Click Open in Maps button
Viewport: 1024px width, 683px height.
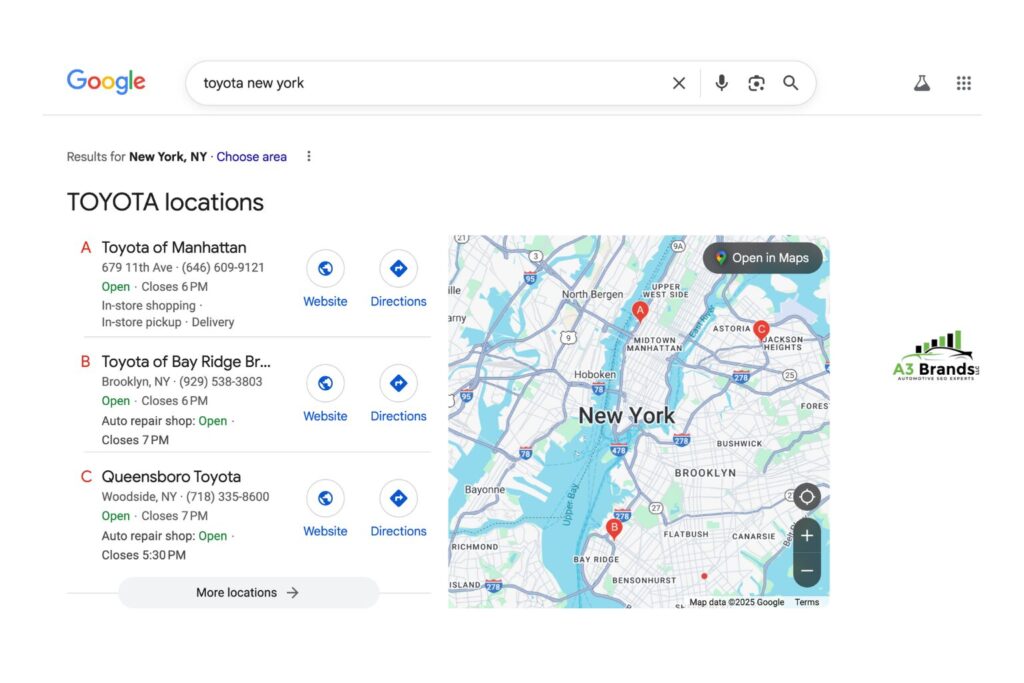click(762, 258)
